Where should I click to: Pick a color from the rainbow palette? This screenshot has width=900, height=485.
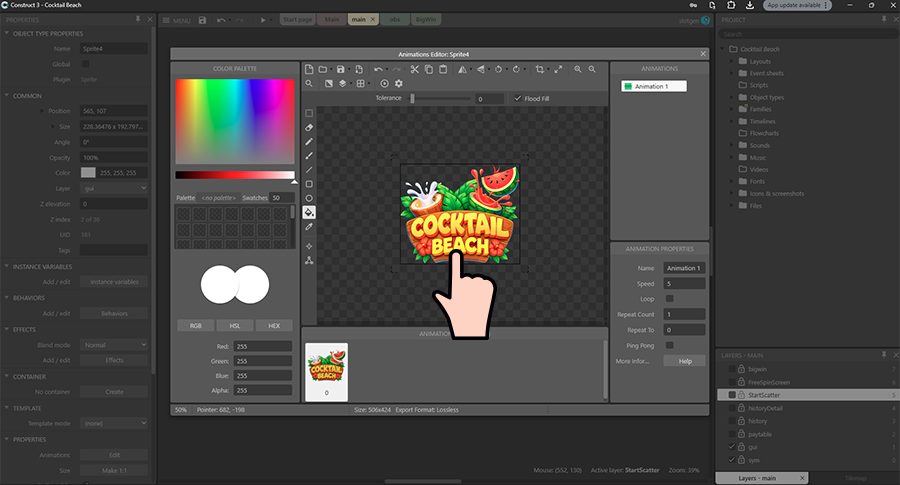pos(235,122)
